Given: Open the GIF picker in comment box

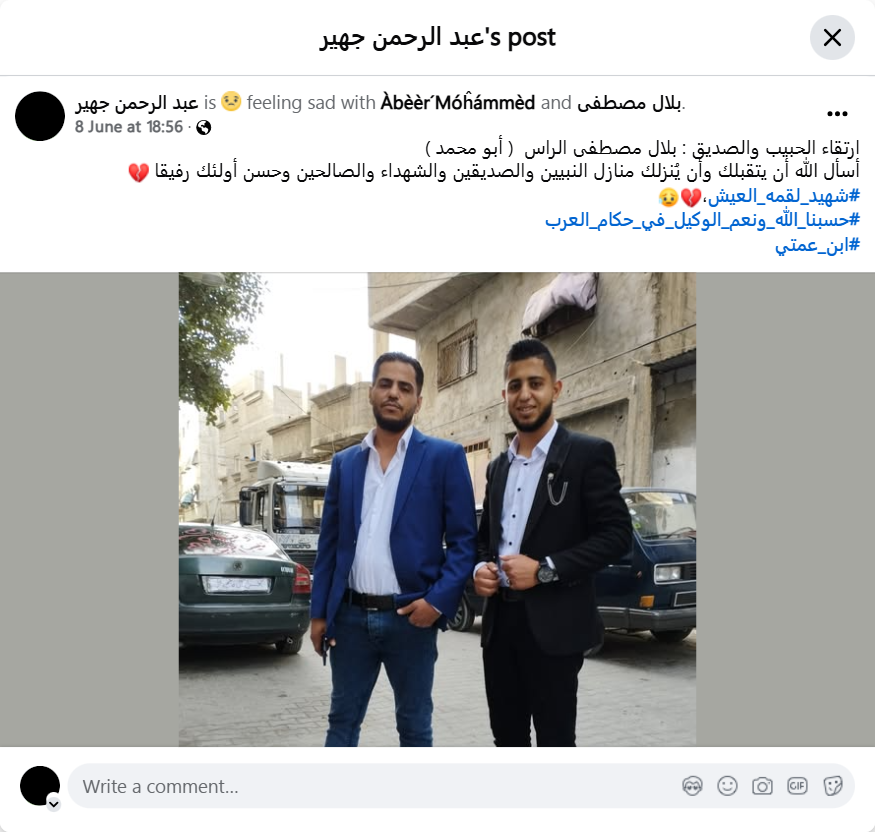Looking at the screenshot, I should point(797,786).
